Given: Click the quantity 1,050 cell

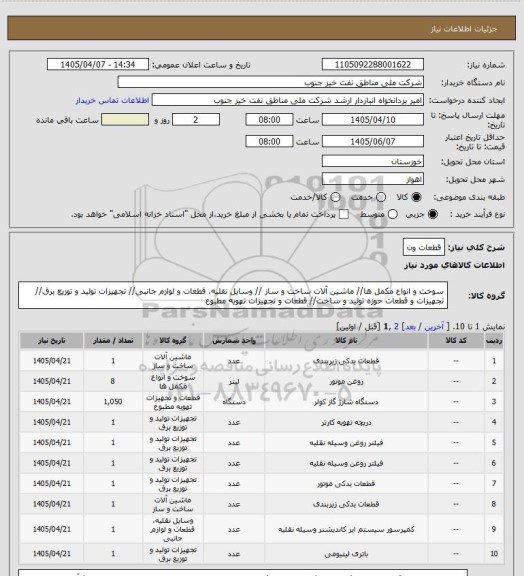Looking at the screenshot, I should click(113, 402).
